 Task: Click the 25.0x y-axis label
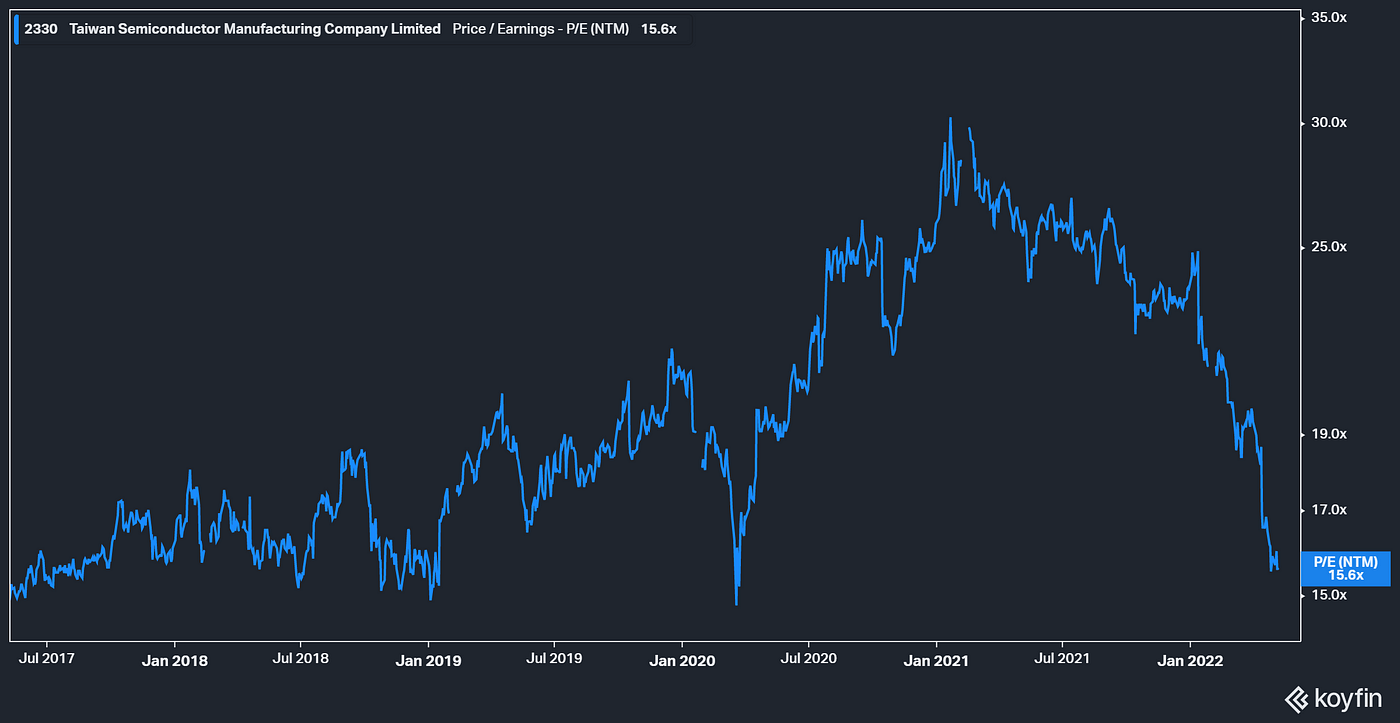1328,247
